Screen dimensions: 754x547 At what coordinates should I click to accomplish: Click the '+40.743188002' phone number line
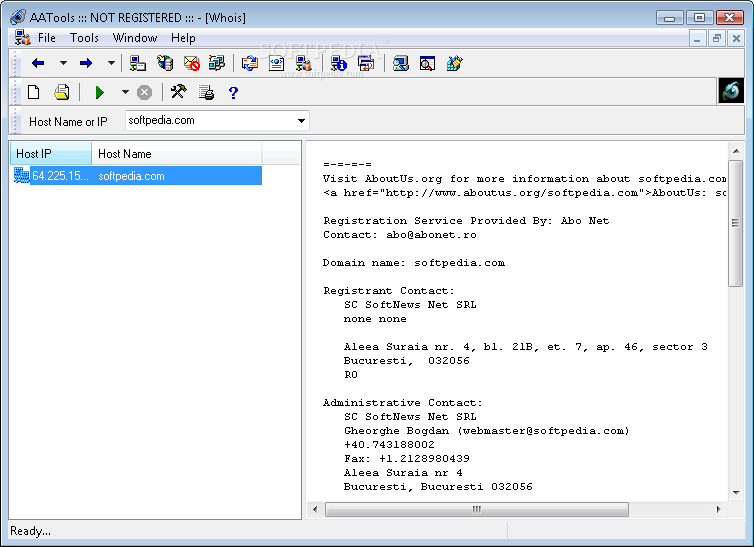click(389, 445)
